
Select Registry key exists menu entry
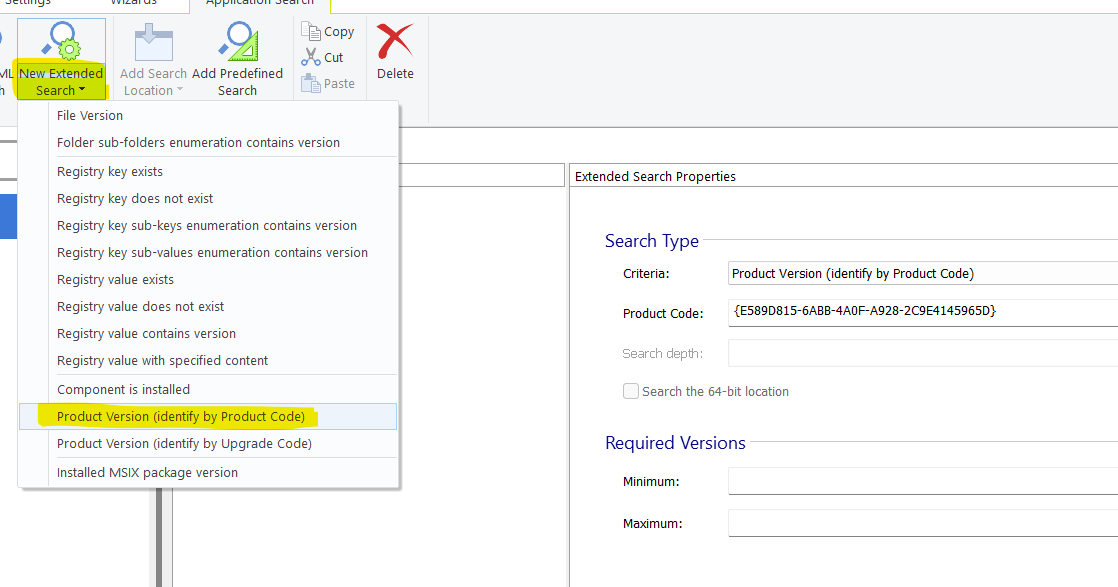[x=110, y=171]
